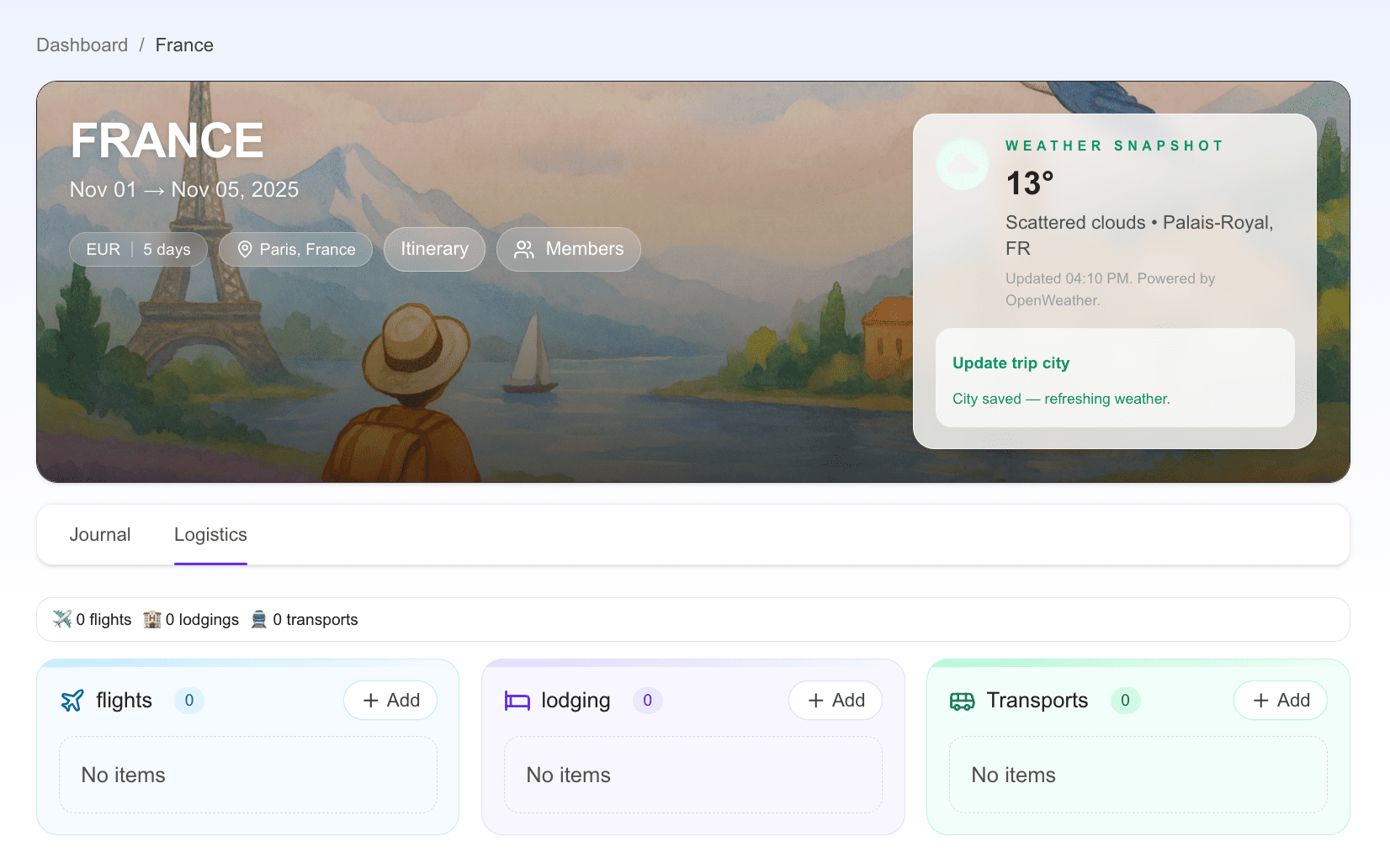Select the Logistics tab
This screenshot has height=868, width=1390.
point(210,534)
